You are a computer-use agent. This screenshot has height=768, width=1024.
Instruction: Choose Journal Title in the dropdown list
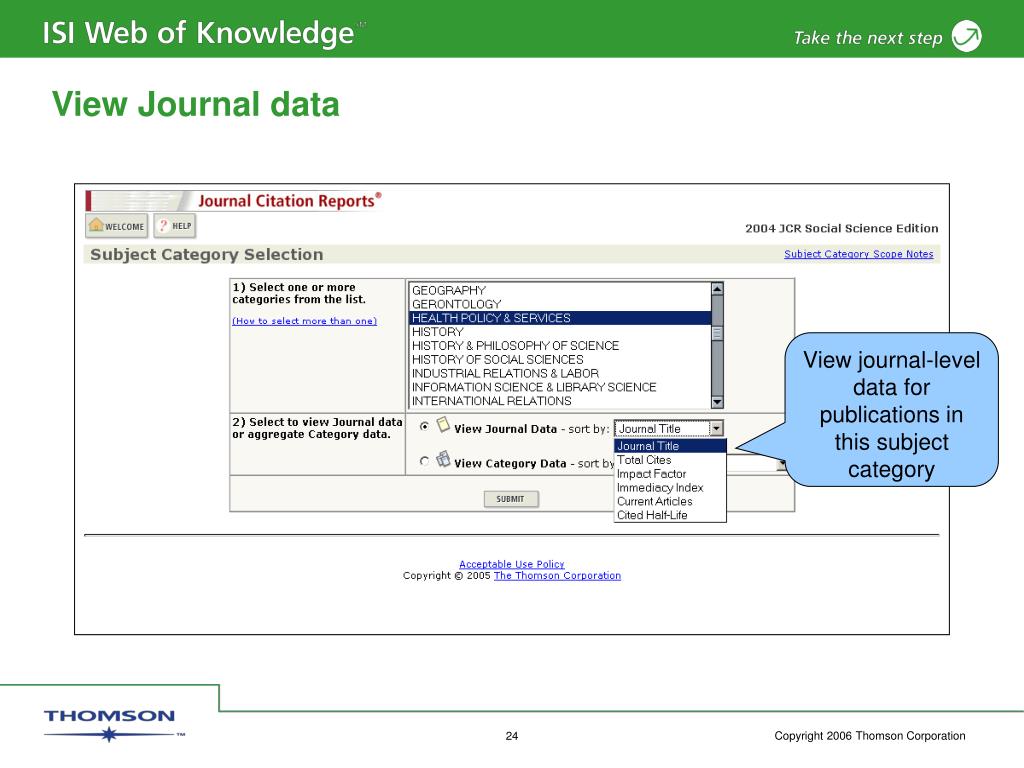pyautogui.click(x=670, y=446)
